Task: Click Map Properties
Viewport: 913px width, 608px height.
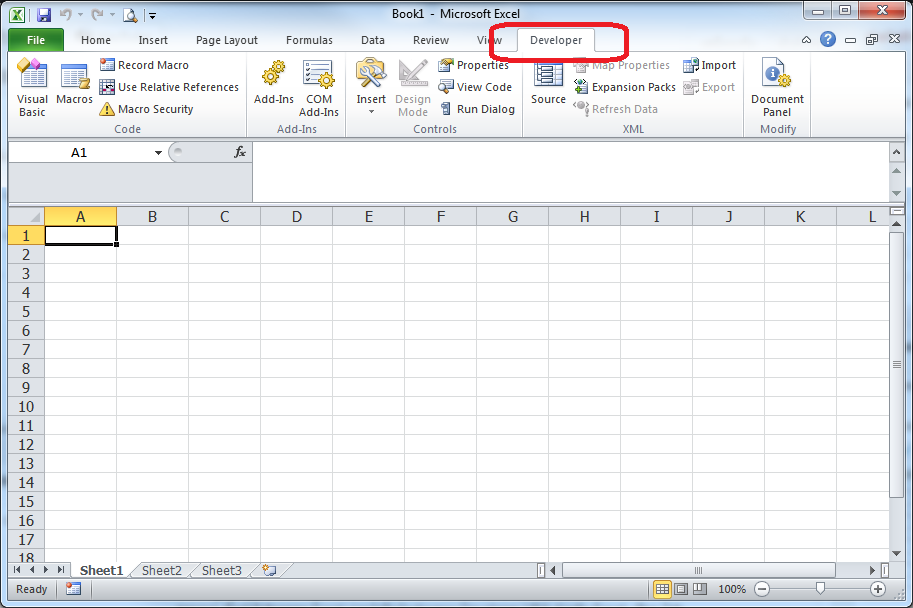Action: pos(621,65)
